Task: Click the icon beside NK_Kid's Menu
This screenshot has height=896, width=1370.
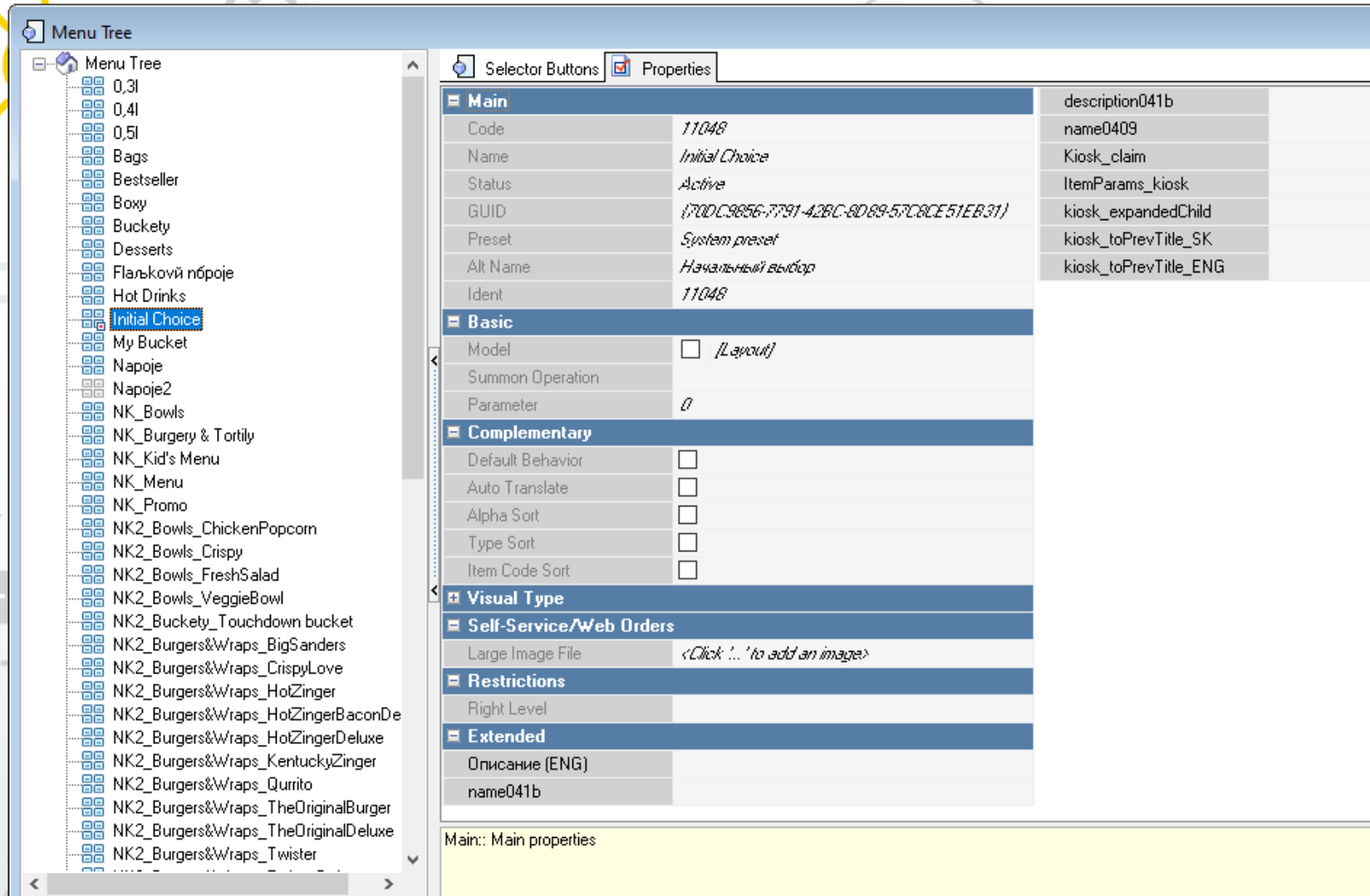Action: 93,458
